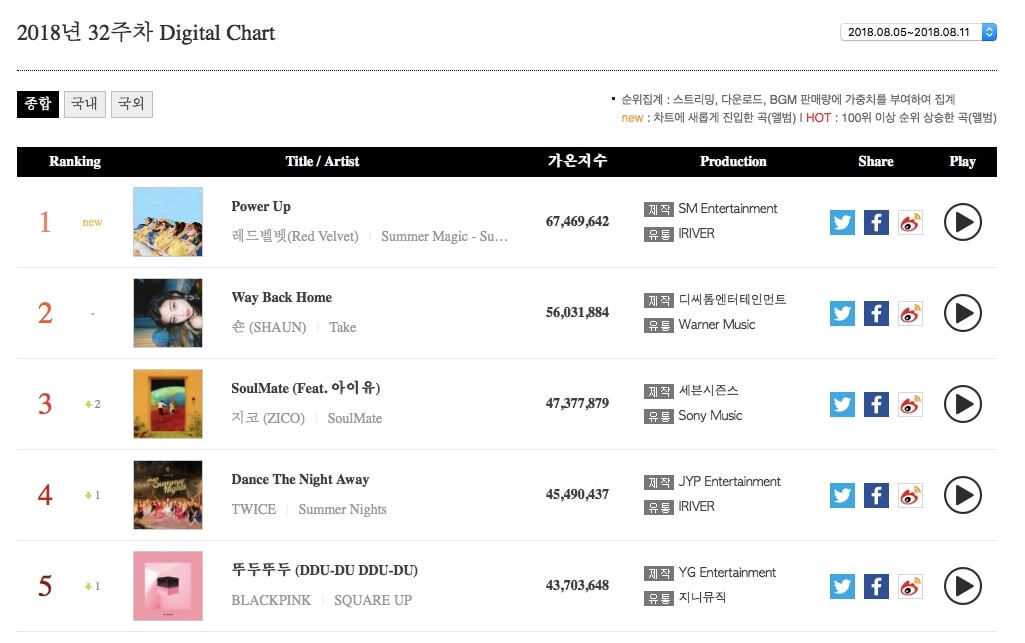Click the TWICE artist name link

(x=253, y=509)
